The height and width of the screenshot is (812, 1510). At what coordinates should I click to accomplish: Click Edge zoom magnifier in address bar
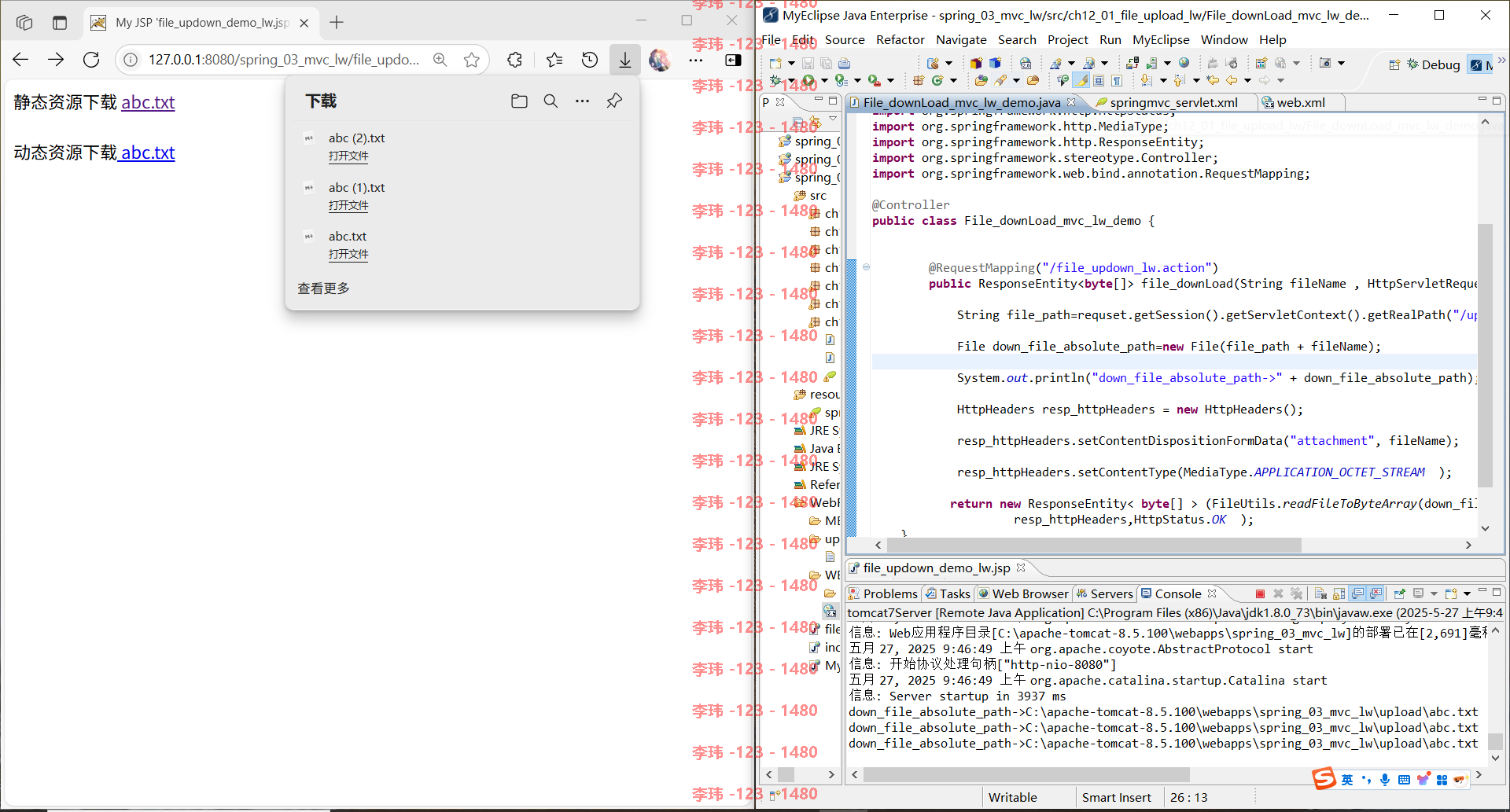point(440,60)
